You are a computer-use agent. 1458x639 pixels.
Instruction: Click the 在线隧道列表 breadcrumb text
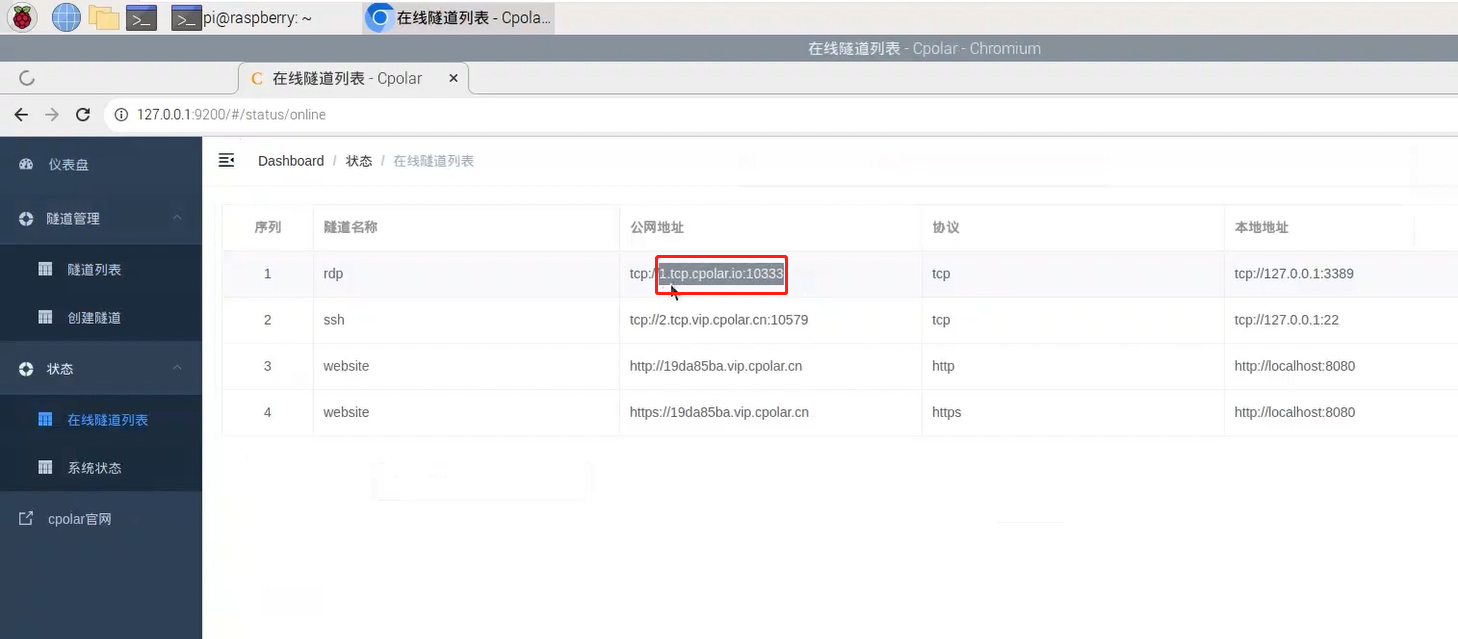(433, 161)
